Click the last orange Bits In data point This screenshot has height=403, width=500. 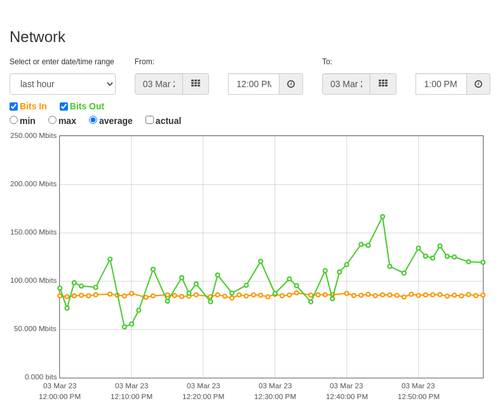483,295
